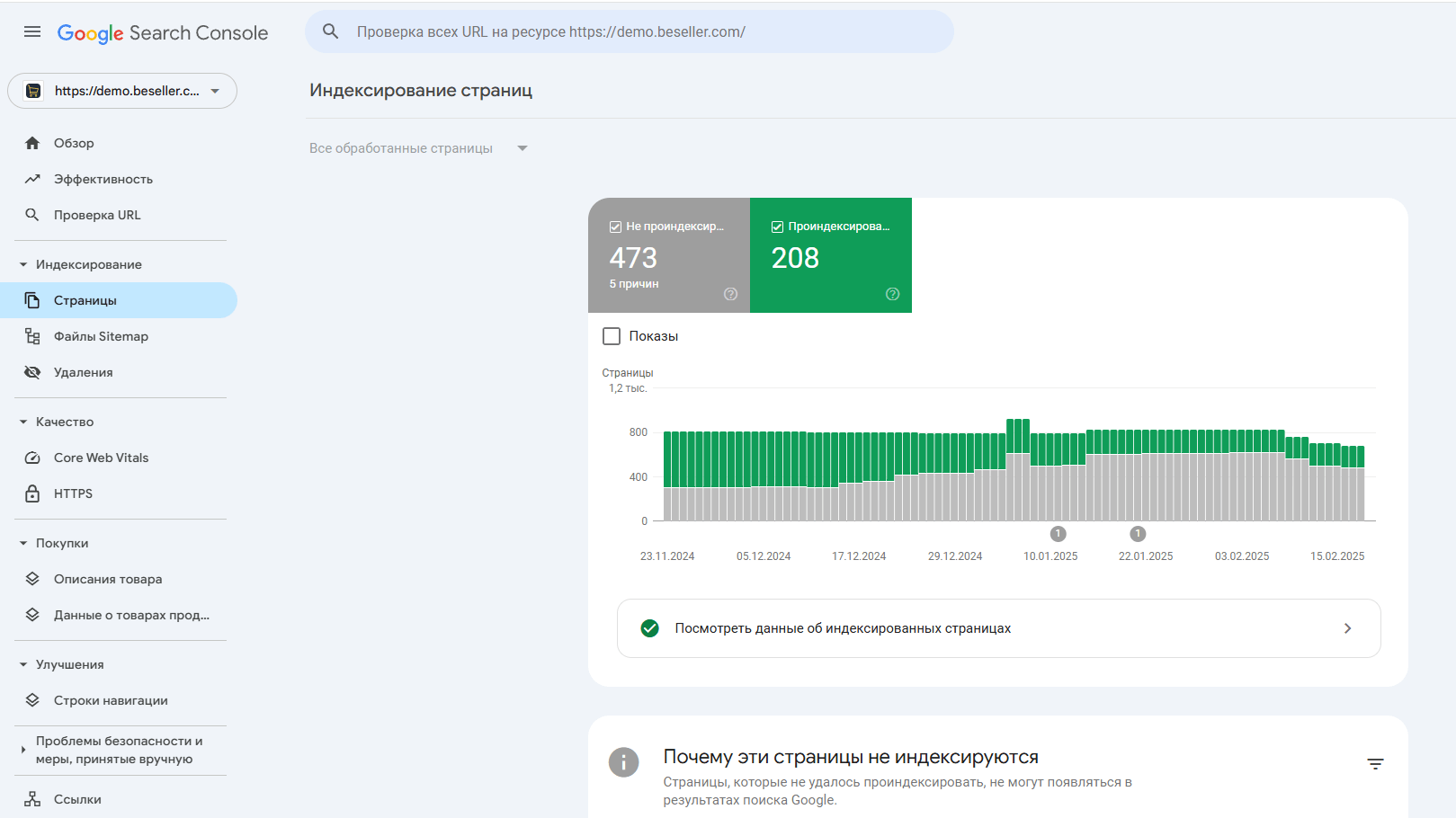The height and width of the screenshot is (818, 1456).
Task: Open Проверка URL magnifier icon
Action: tap(32, 215)
